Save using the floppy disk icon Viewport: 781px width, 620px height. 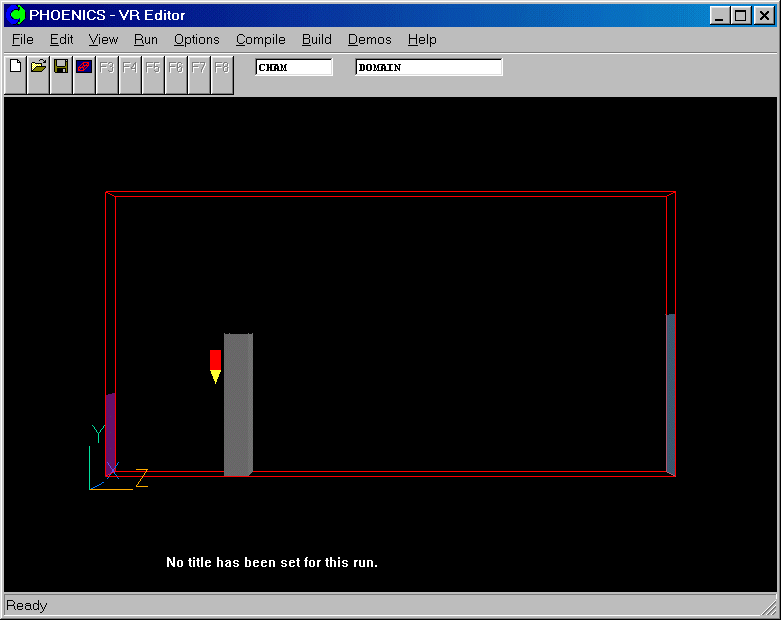61,67
